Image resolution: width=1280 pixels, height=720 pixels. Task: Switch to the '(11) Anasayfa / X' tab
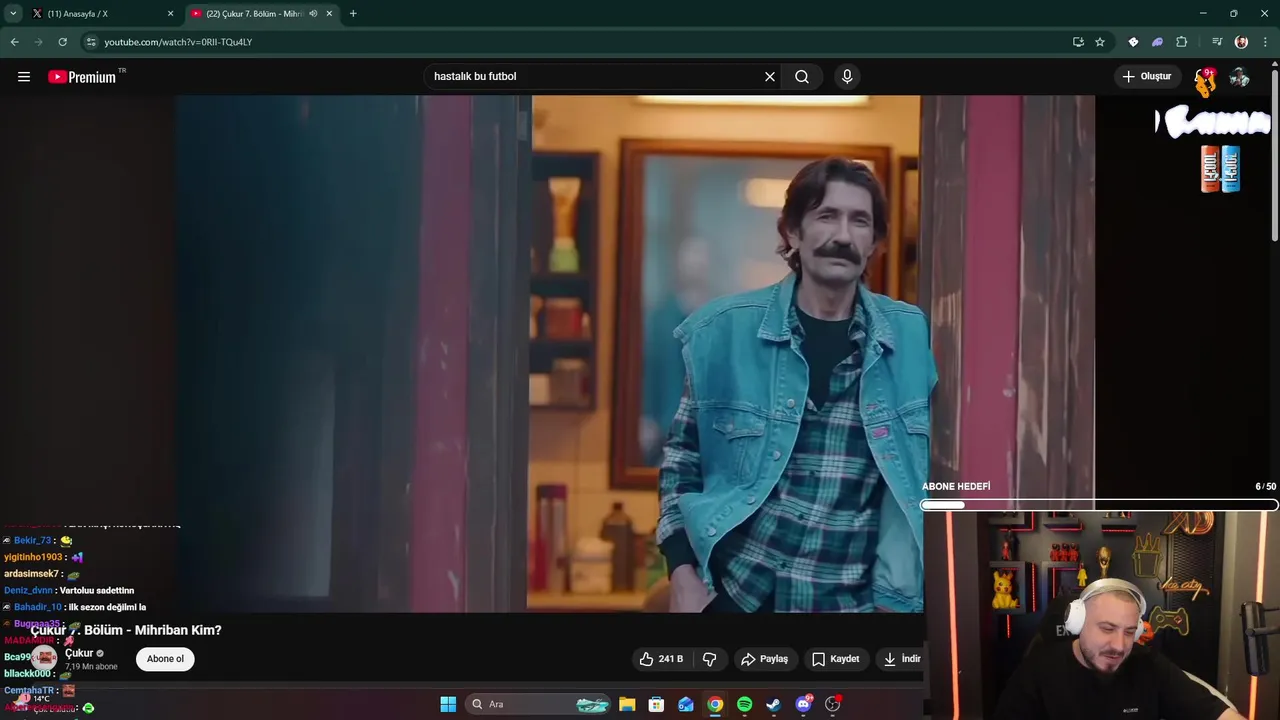[x=102, y=14]
